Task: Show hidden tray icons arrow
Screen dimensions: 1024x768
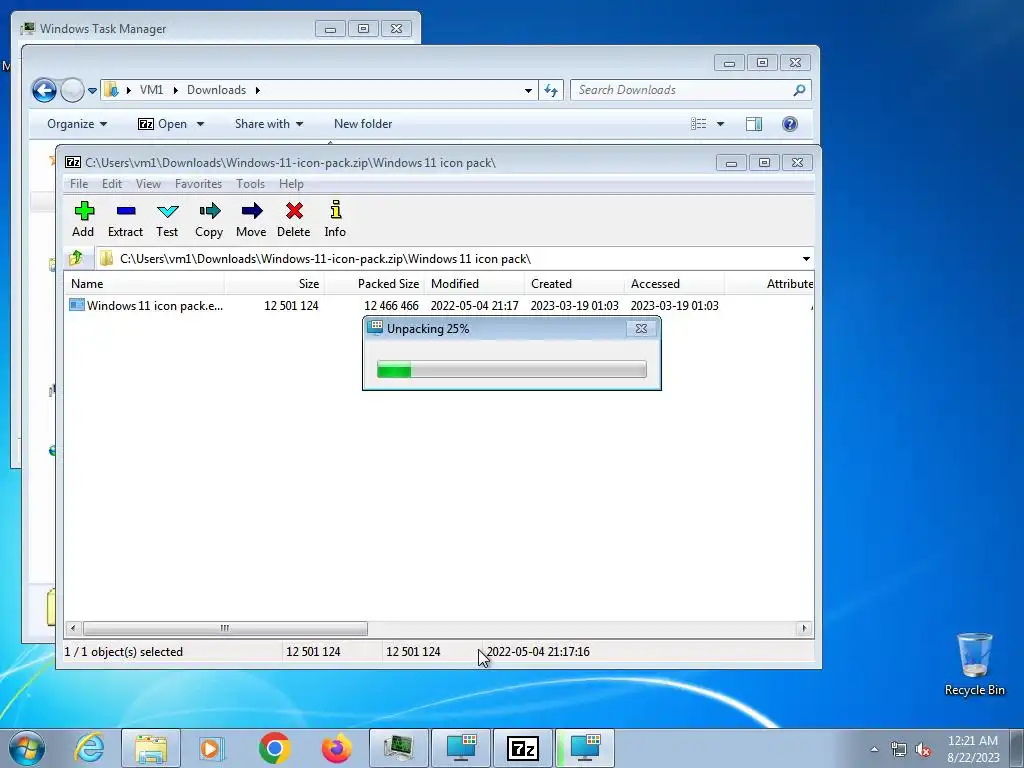Action: pos(874,750)
